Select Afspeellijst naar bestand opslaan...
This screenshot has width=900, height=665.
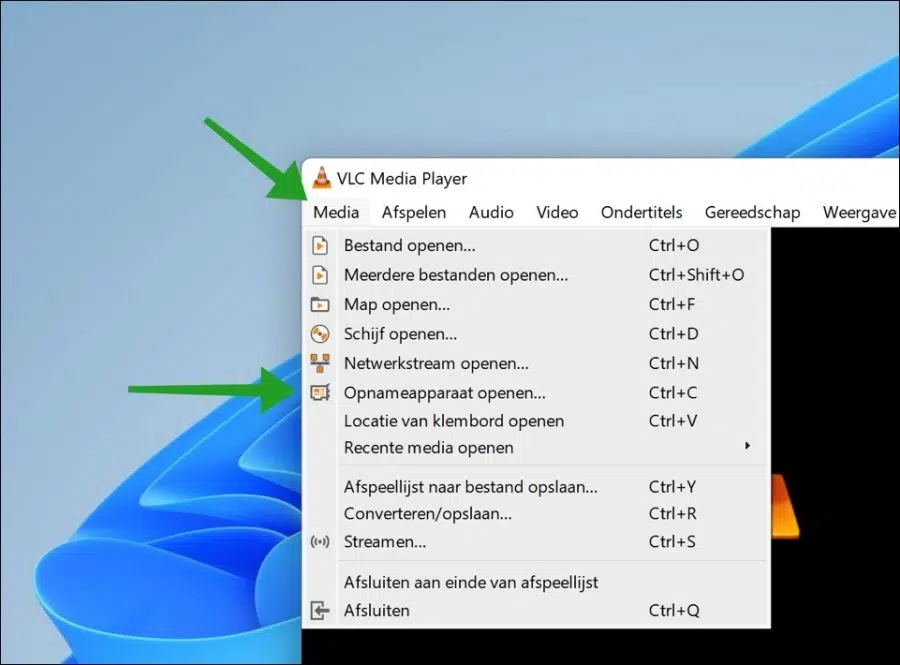536,487
